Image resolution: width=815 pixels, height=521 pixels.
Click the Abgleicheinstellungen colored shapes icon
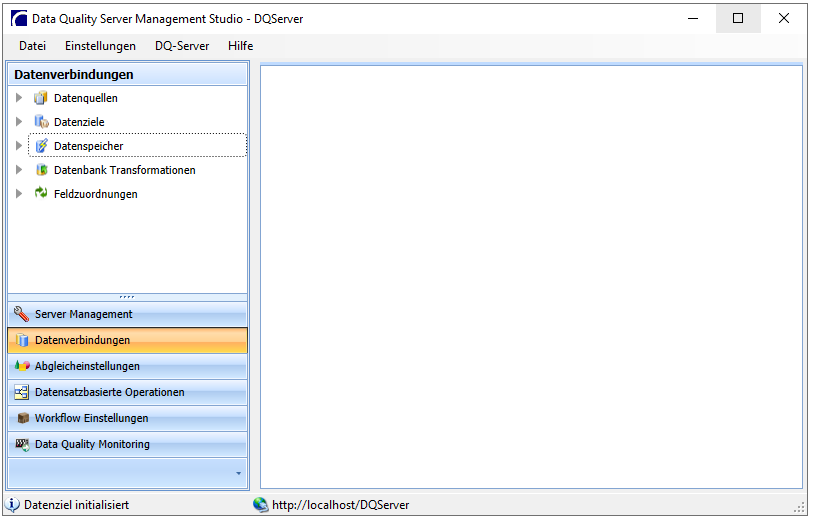point(22,366)
